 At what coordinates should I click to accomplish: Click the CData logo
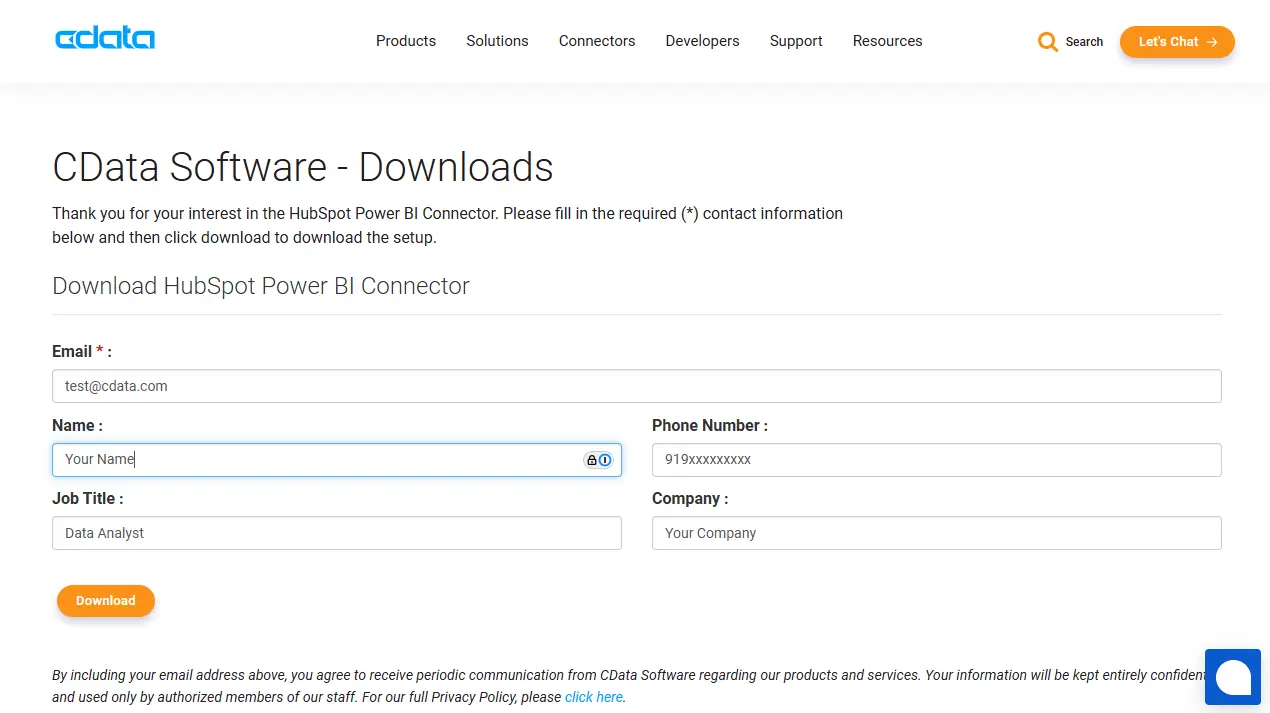(x=105, y=40)
